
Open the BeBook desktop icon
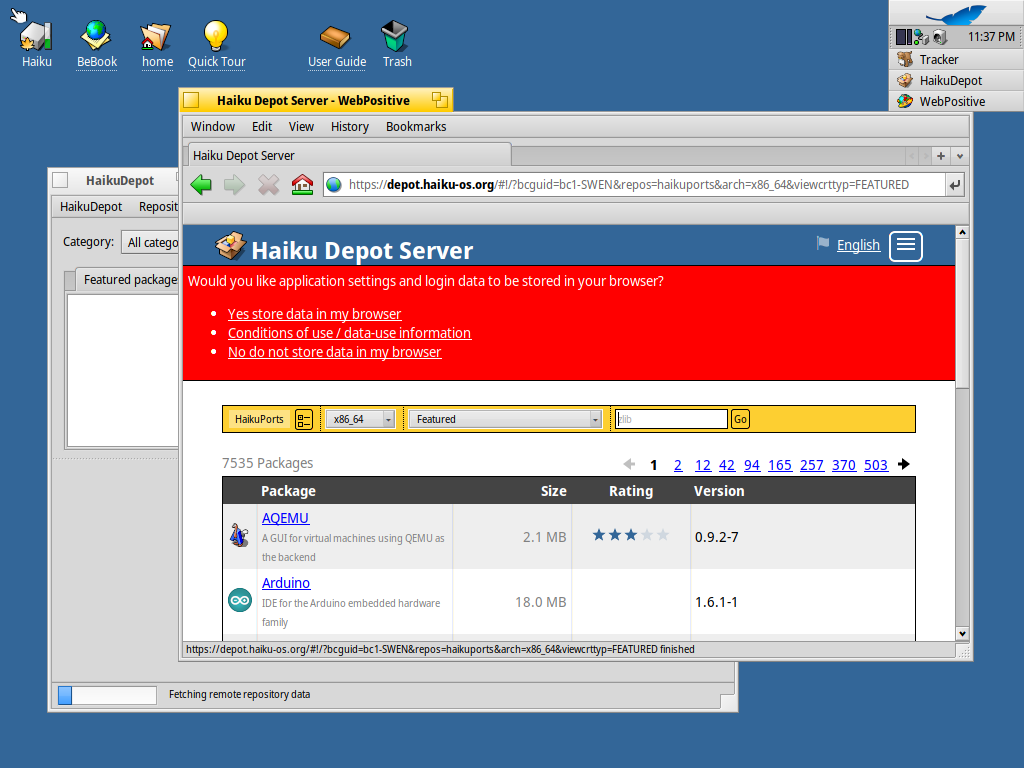point(96,36)
